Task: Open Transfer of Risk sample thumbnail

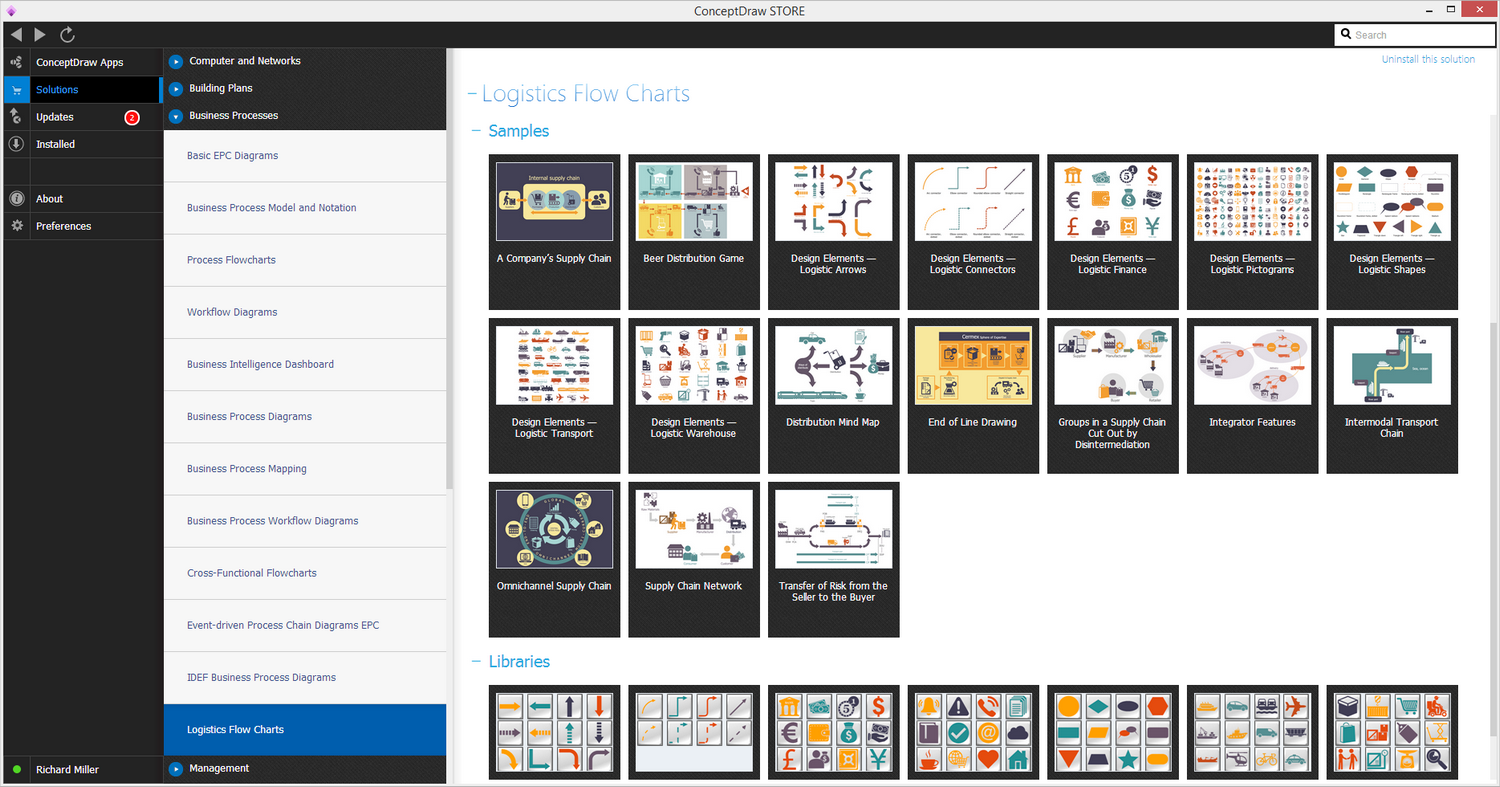Action: (833, 528)
